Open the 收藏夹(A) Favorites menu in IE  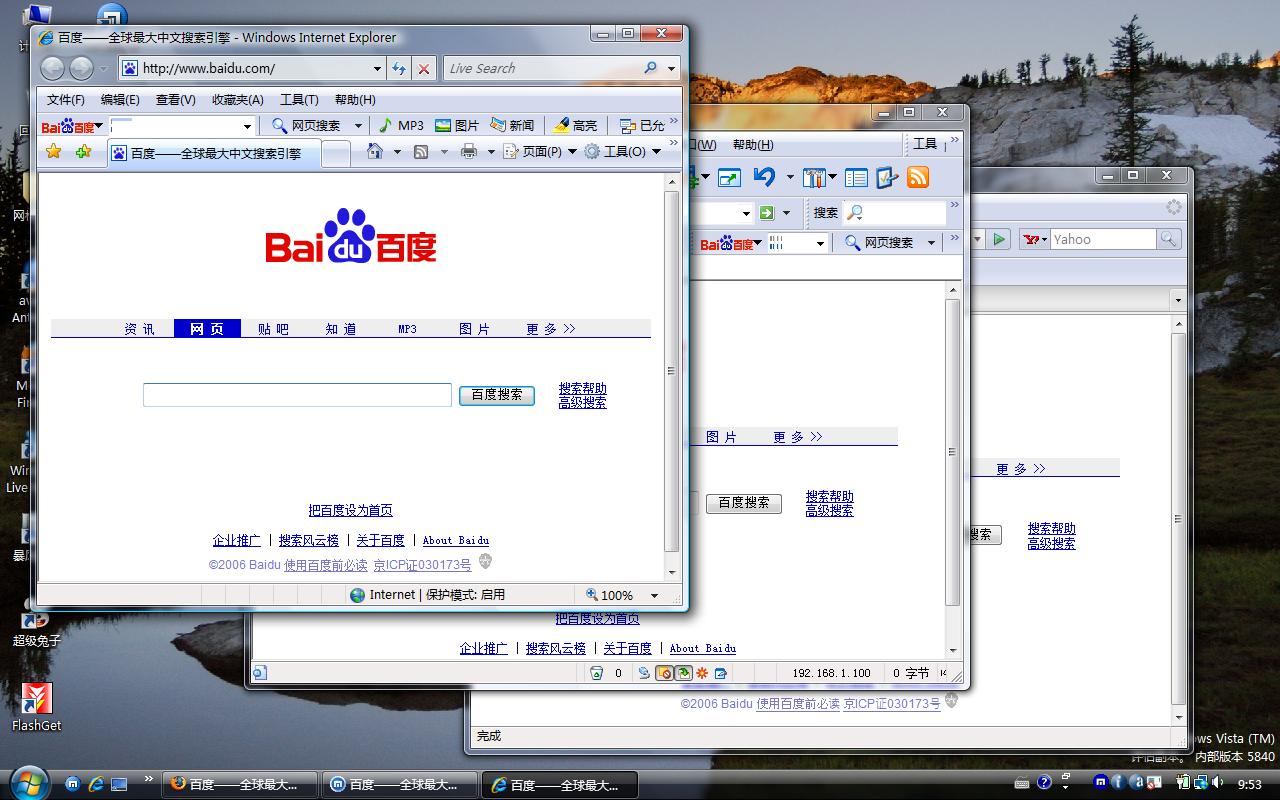(238, 99)
